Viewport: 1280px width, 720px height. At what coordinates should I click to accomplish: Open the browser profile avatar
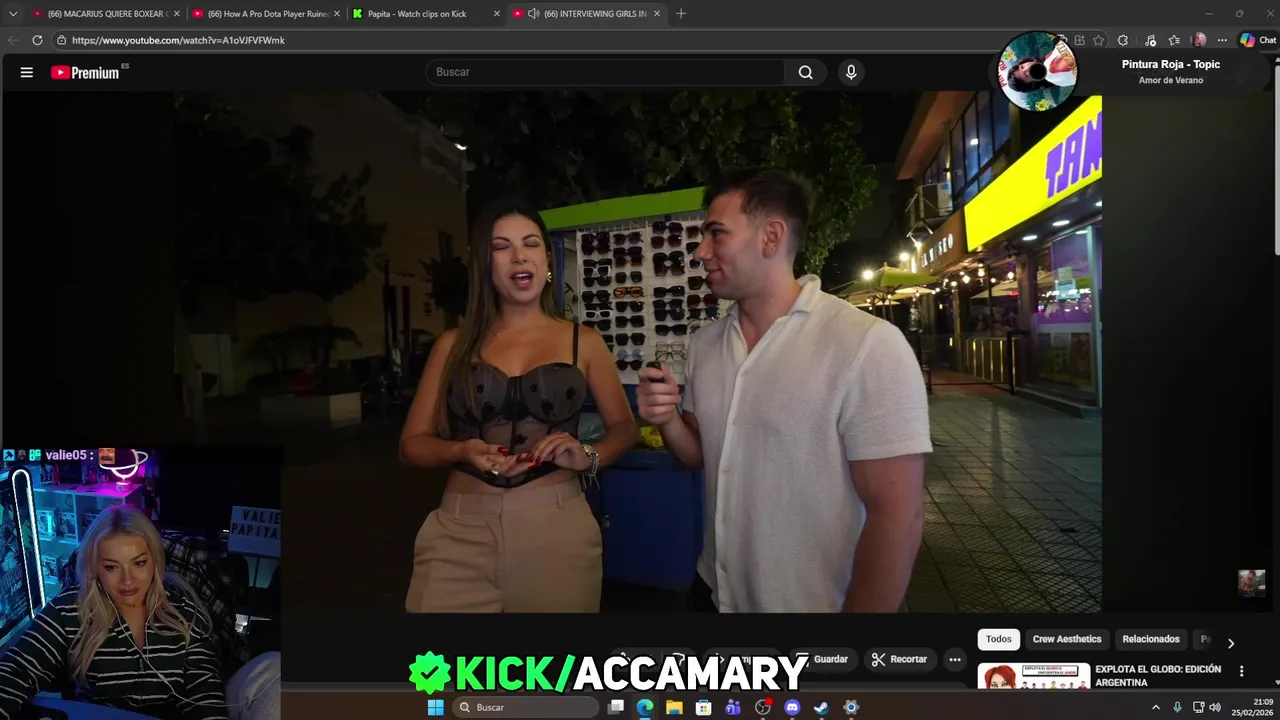pyautogui.click(x=1199, y=40)
